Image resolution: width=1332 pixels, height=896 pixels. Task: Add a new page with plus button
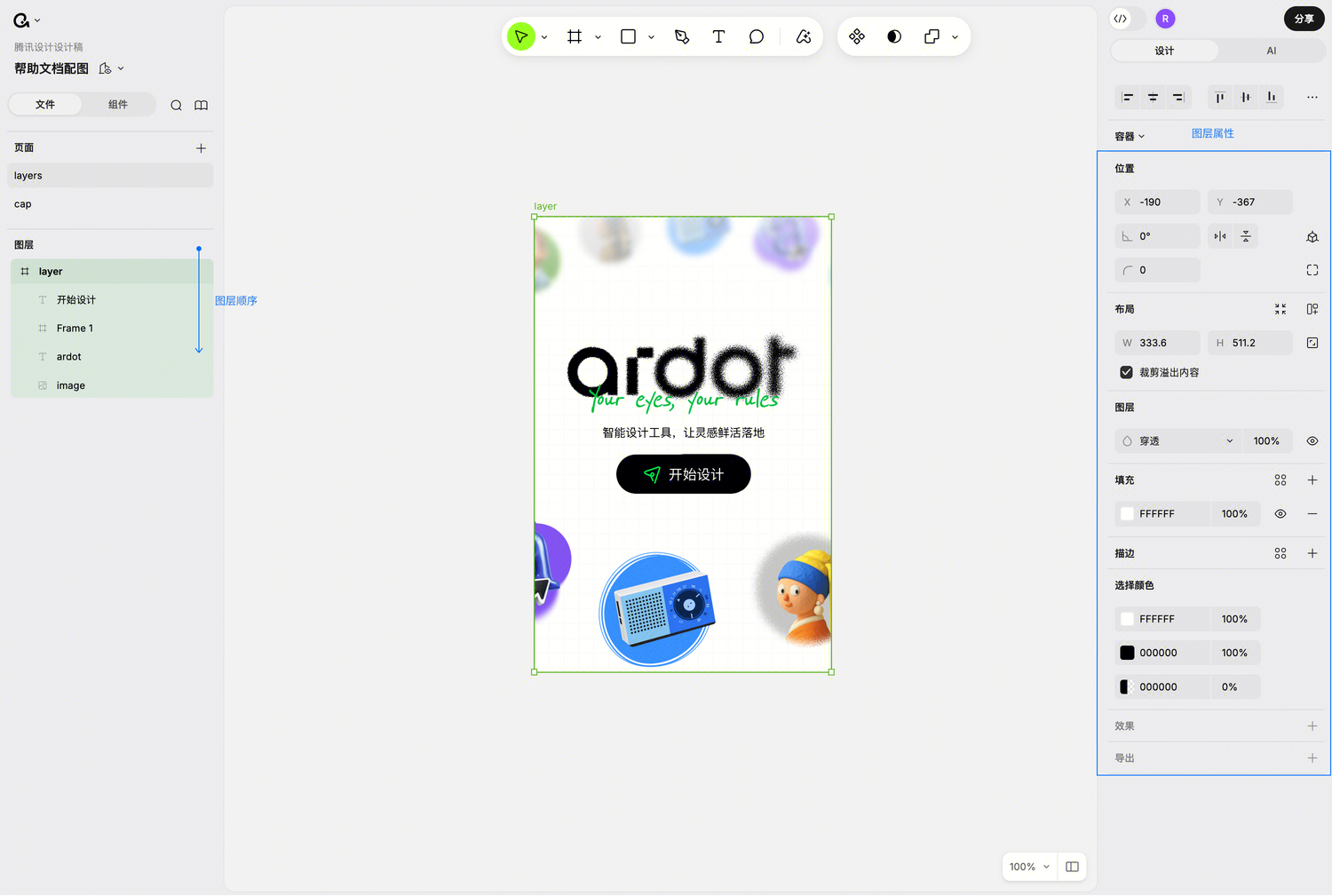coord(201,148)
